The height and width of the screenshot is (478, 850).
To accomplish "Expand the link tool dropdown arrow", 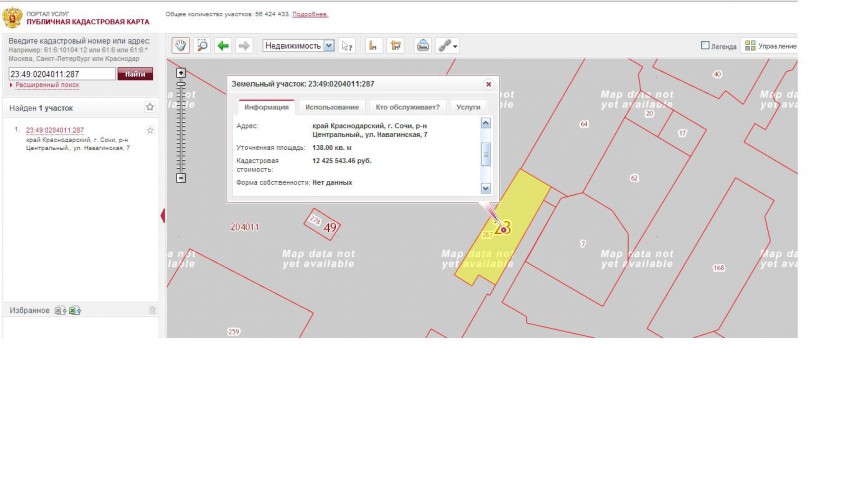I will [x=456, y=46].
